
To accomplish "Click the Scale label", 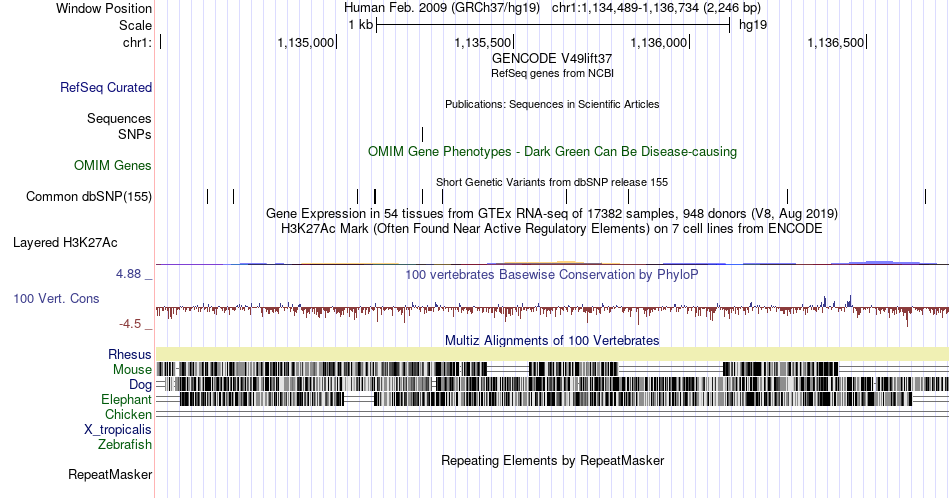I will (x=135, y=25).
